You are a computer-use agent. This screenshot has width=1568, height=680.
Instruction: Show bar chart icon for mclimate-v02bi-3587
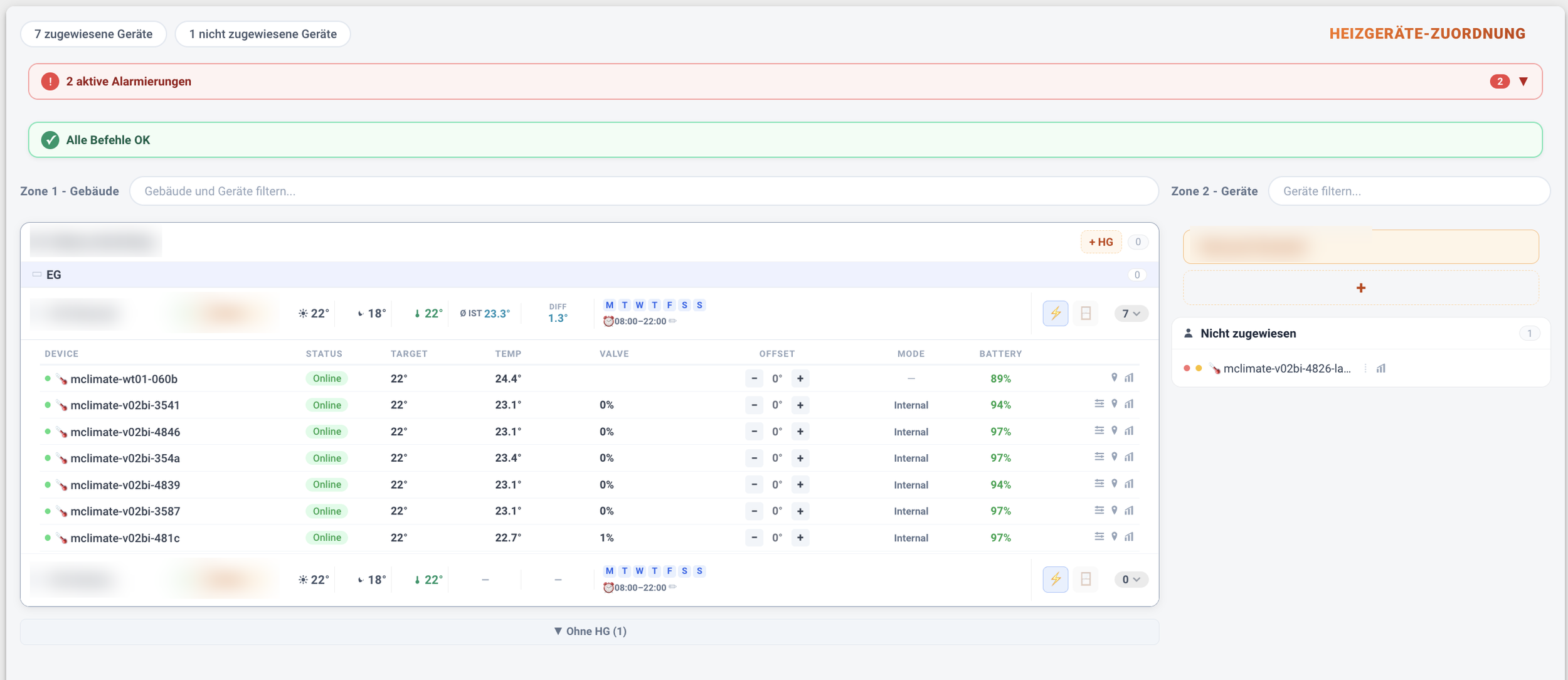(1129, 511)
